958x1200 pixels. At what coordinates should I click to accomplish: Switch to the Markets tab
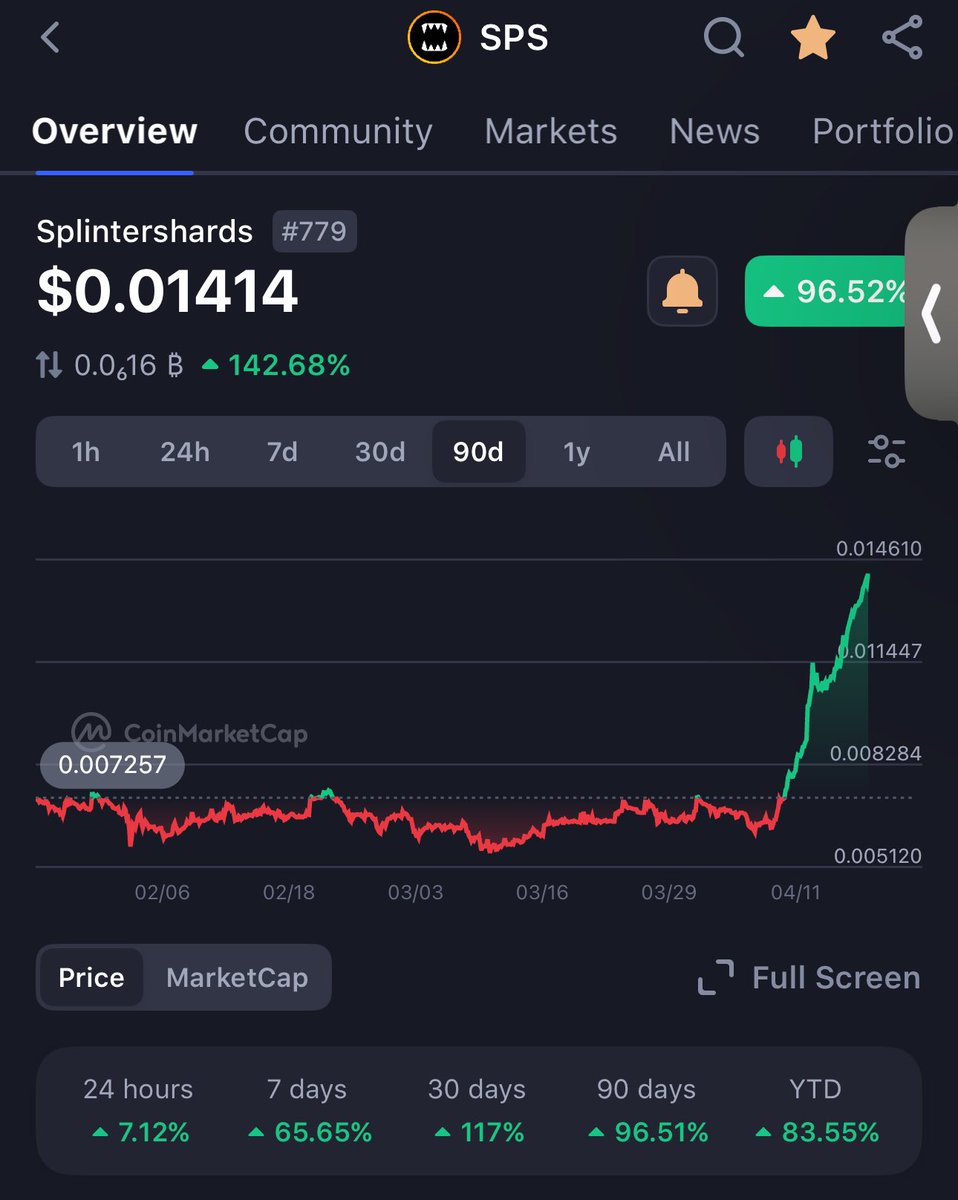[550, 131]
